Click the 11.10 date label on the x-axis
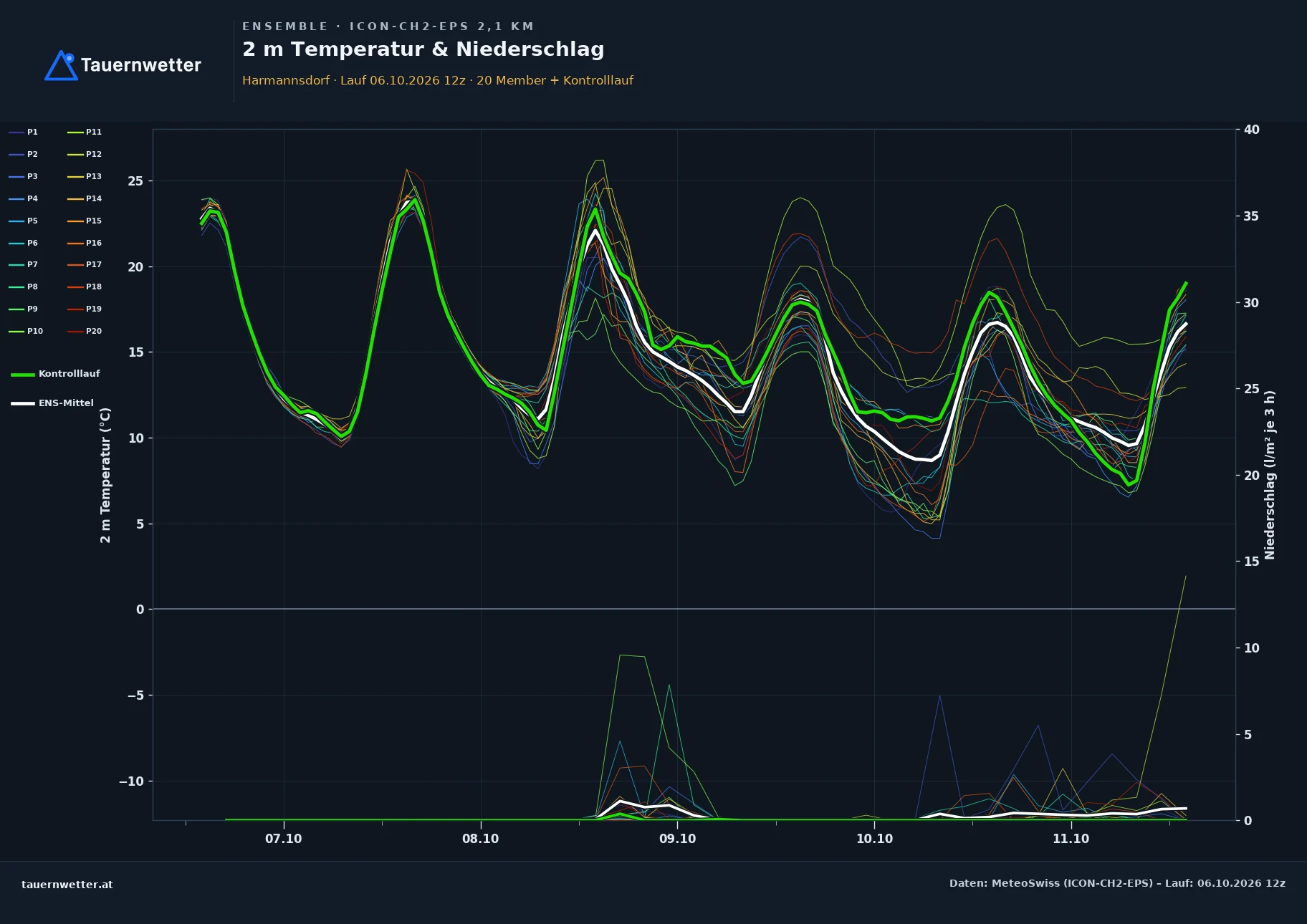This screenshot has height=924, width=1307. [1071, 839]
